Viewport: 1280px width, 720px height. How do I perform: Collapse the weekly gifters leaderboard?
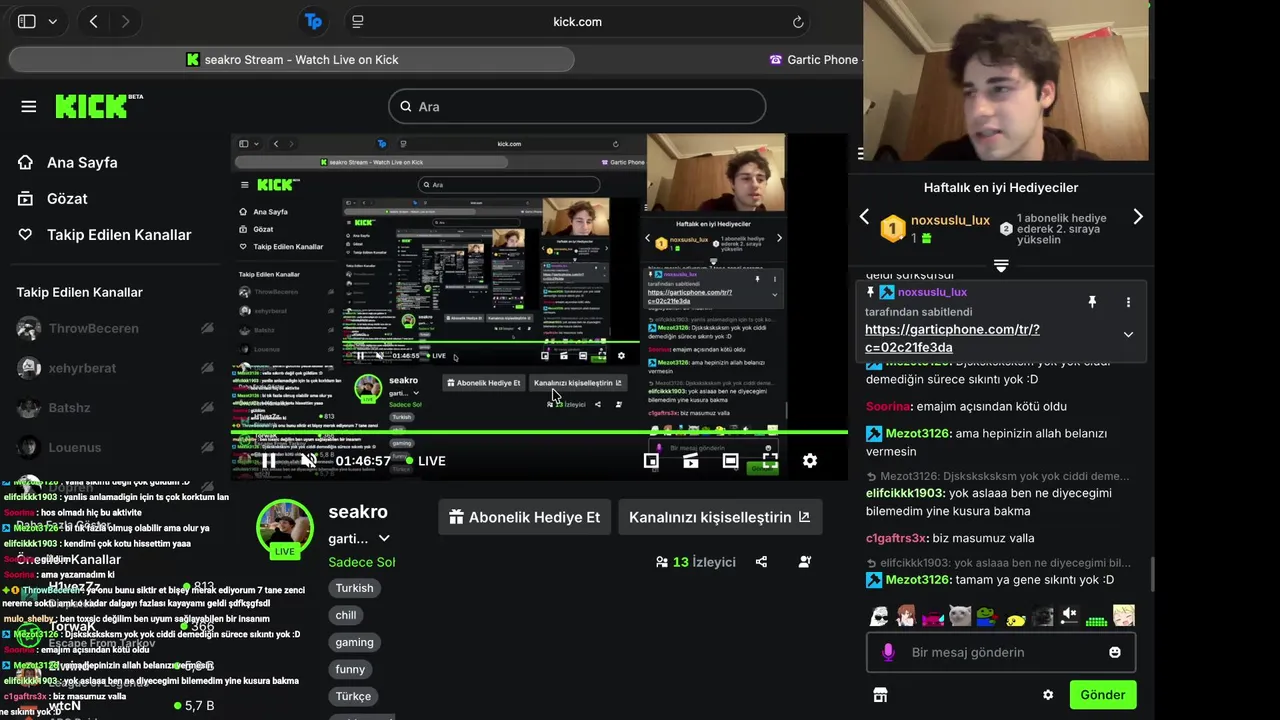(1001, 265)
